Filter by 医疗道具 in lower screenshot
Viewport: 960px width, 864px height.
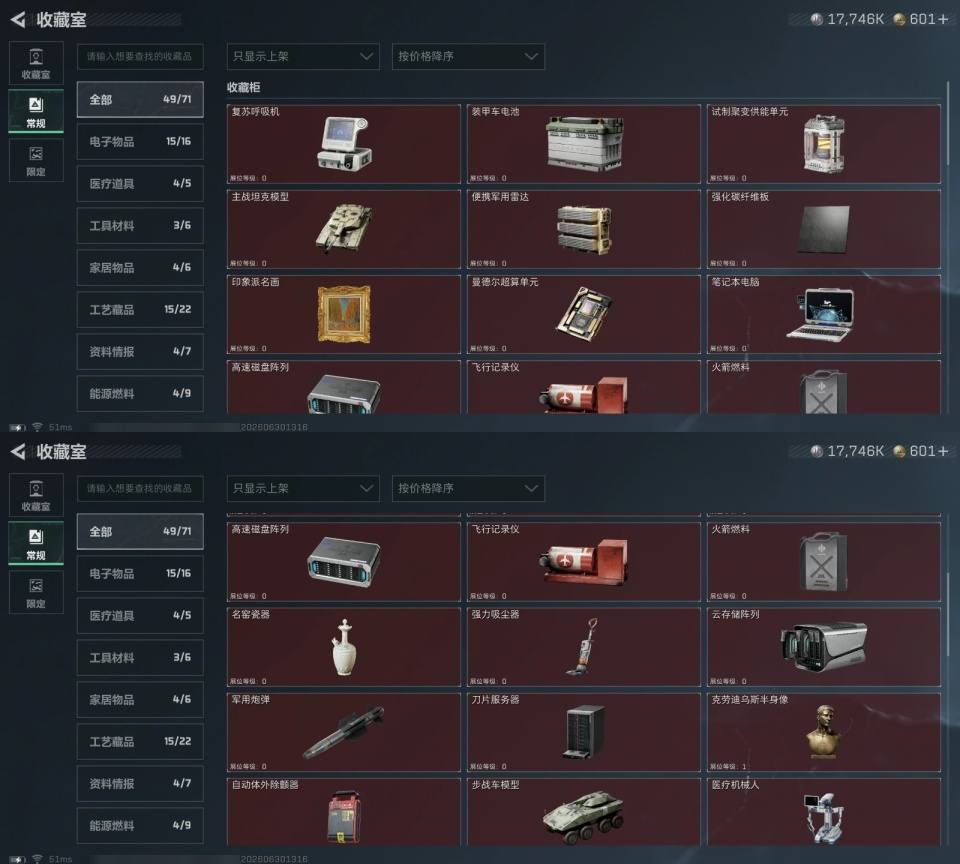[140, 616]
